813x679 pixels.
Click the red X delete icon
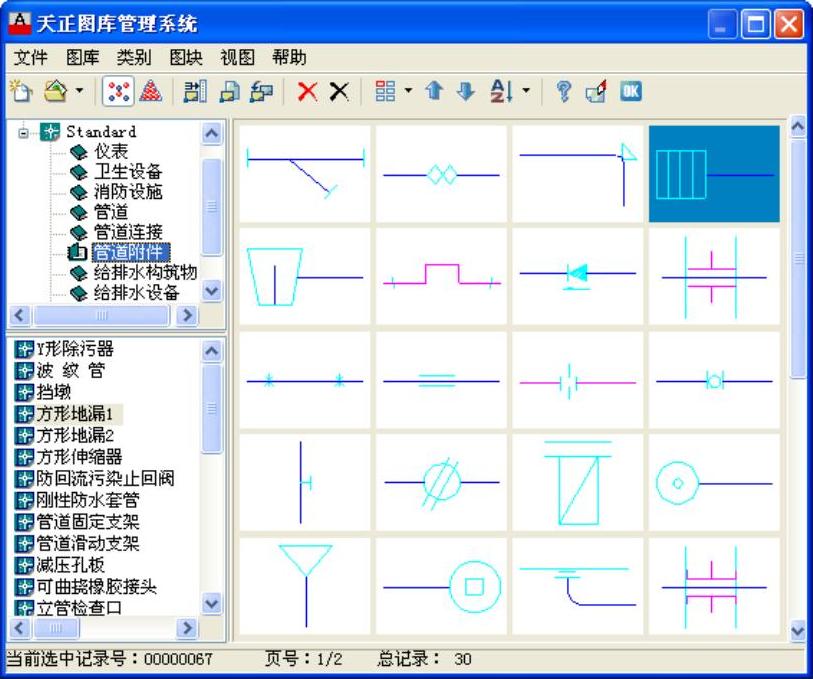pos(307,91)
